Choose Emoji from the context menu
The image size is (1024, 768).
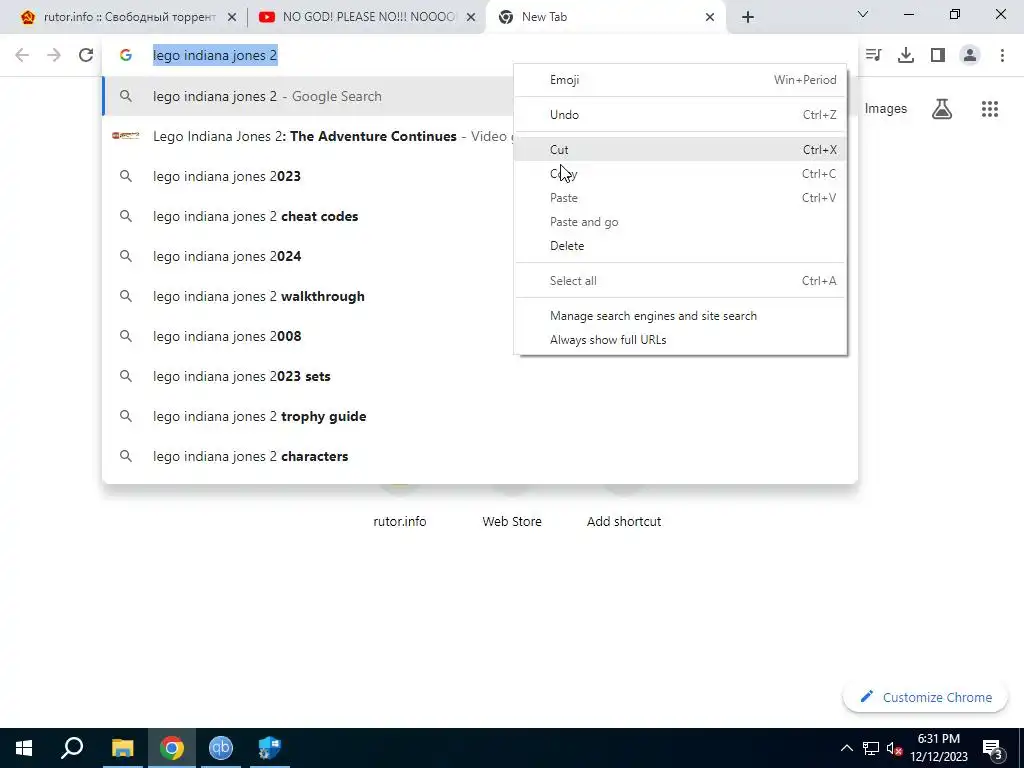click(x=680, y=80)
